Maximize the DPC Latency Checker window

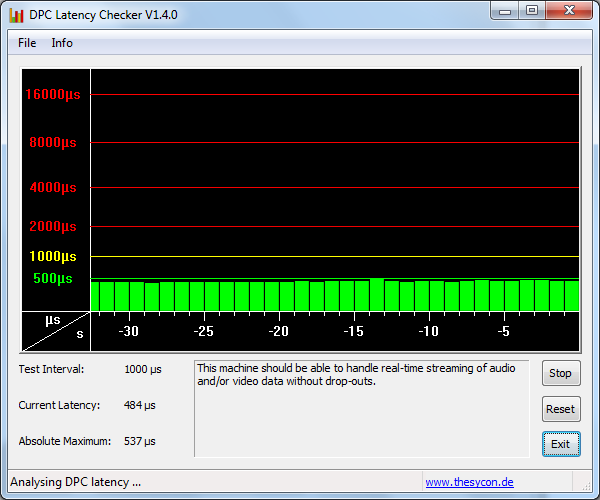(x=531, y=11)
